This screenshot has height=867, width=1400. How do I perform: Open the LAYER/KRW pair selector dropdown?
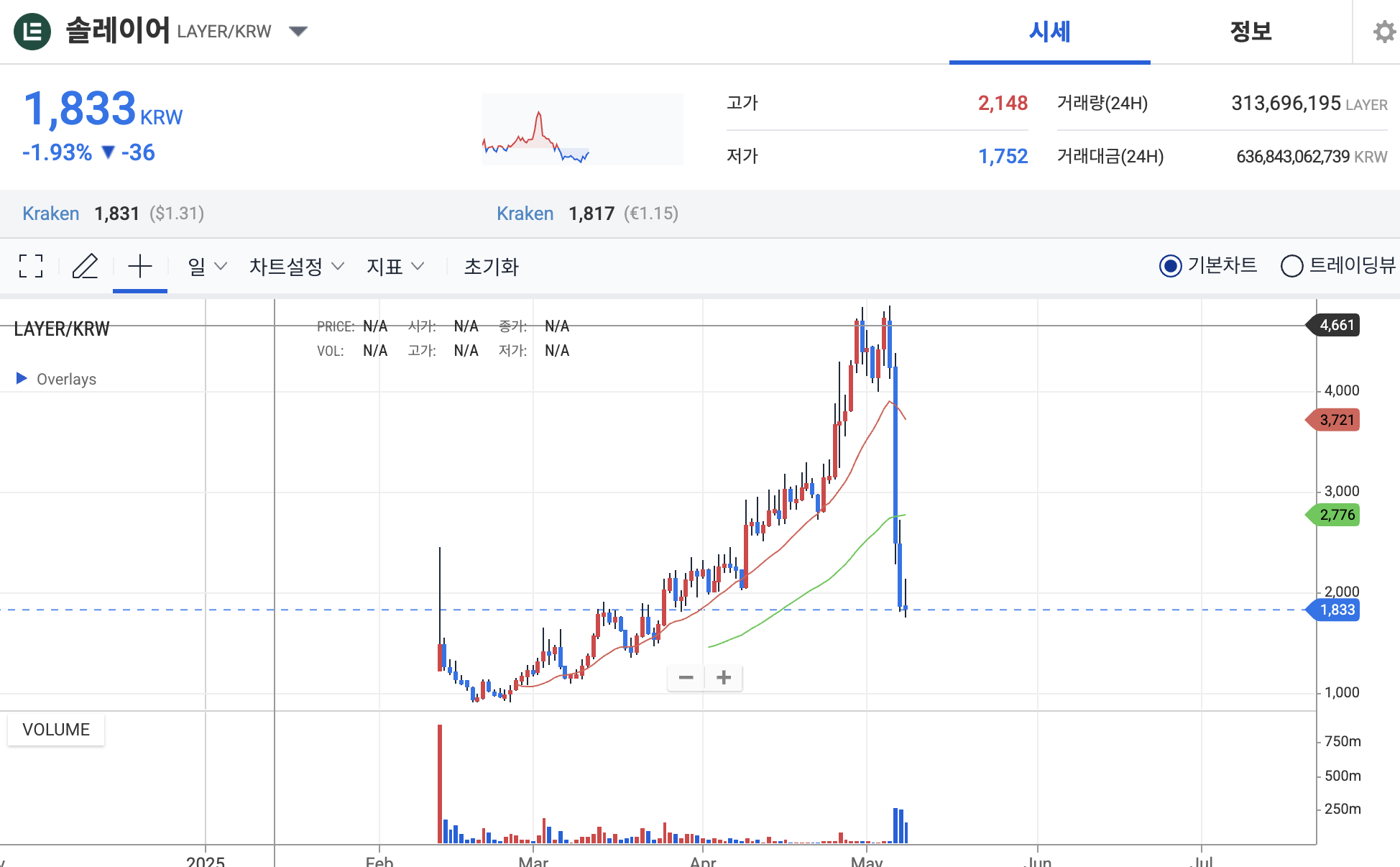click(299, 31)
